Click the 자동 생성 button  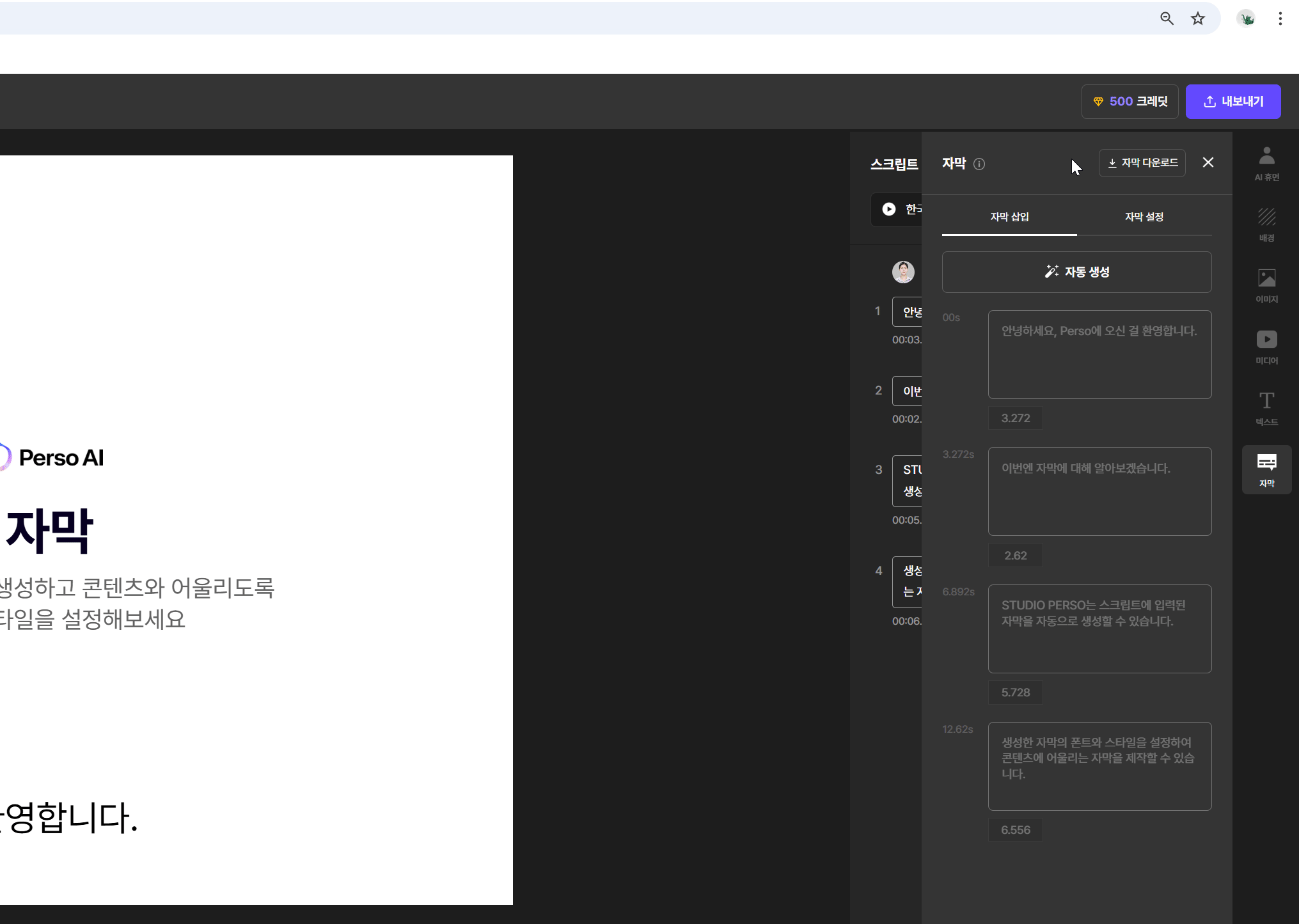(x=1076, y=272)
